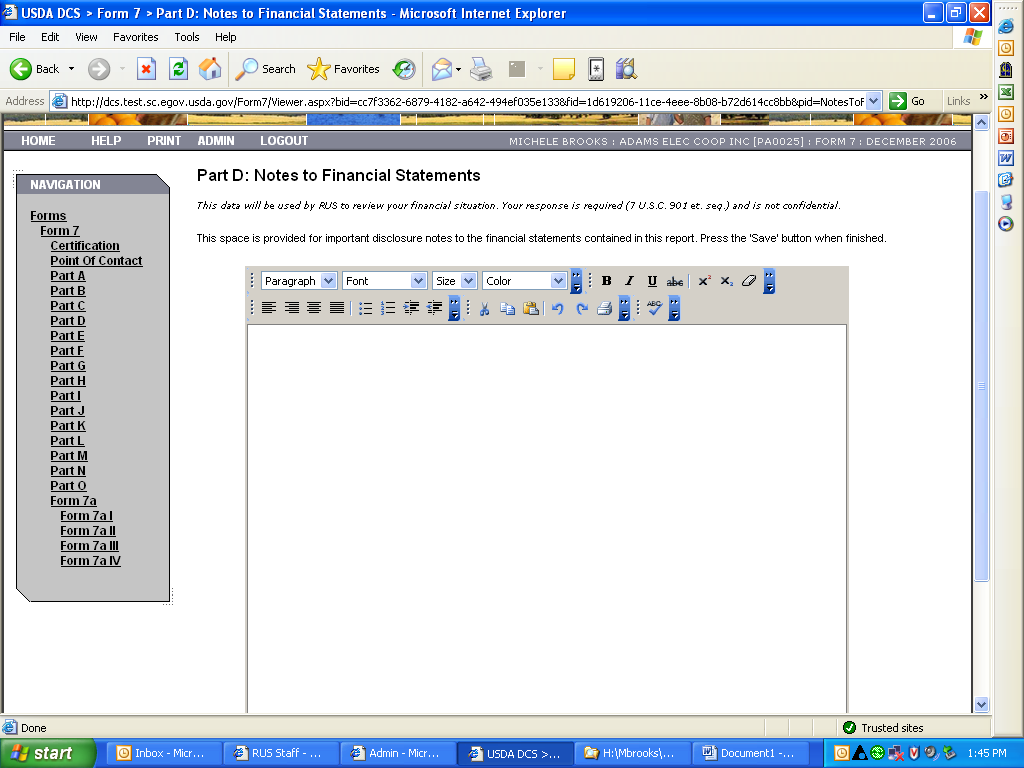Screen dimensions: 1024x768
Task: Open the Form 7a III link
Action: point(89,546)
